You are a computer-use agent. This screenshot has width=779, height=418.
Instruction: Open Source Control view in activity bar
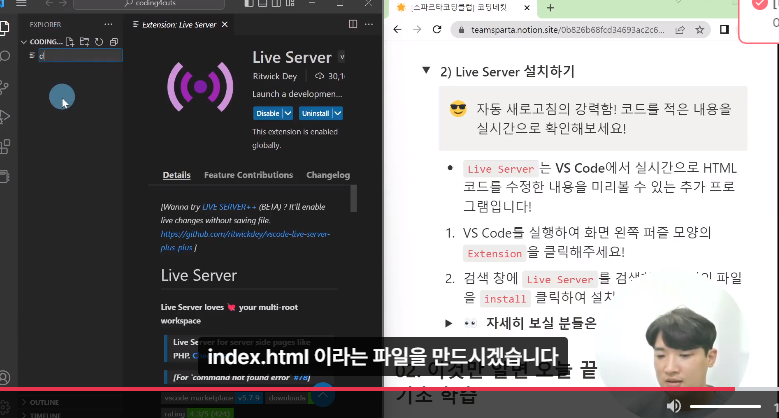4,87
